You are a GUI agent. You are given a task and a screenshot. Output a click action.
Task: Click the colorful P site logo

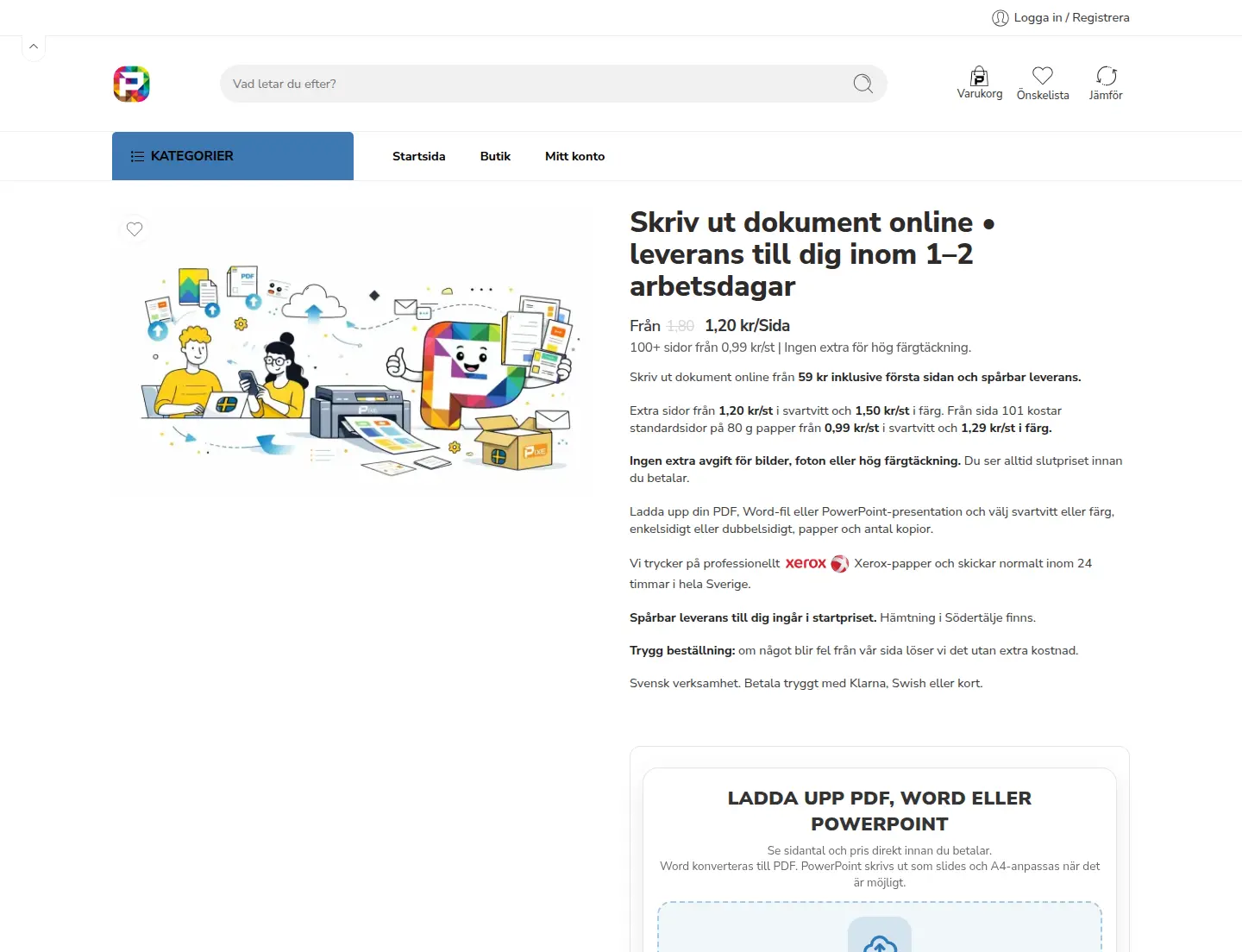point(132,84)
